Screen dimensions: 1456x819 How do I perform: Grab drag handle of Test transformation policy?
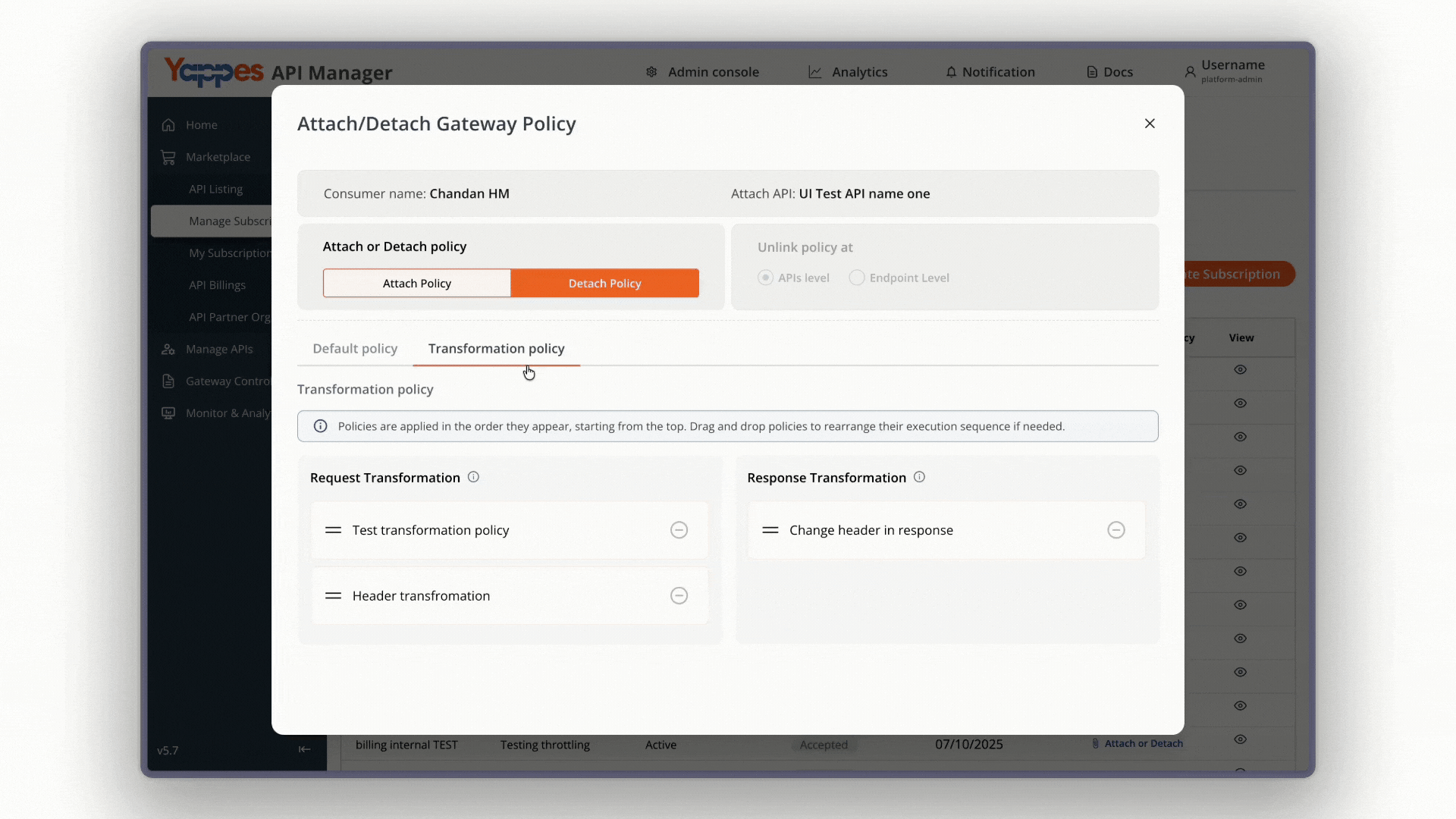pos(333,530)
